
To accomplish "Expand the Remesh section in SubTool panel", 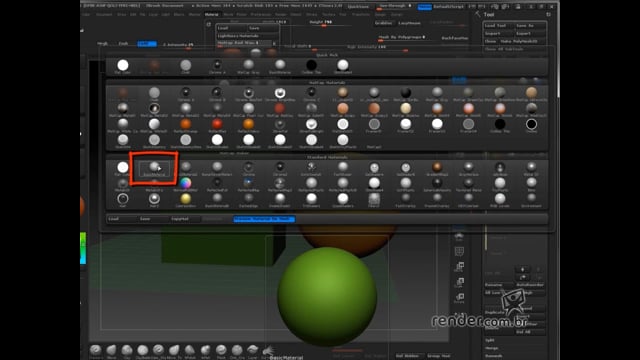I will click(x=493, y=356).
